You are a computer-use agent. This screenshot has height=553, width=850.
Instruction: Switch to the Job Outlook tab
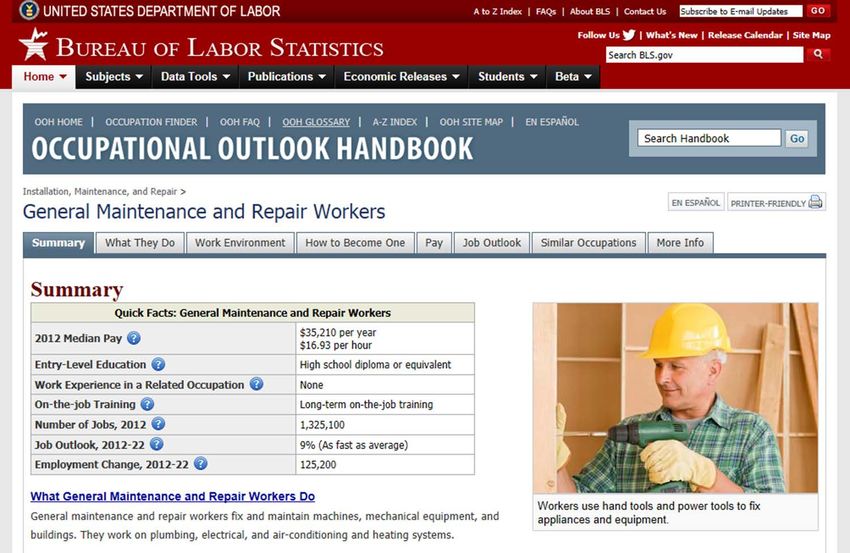coord(492,243)
